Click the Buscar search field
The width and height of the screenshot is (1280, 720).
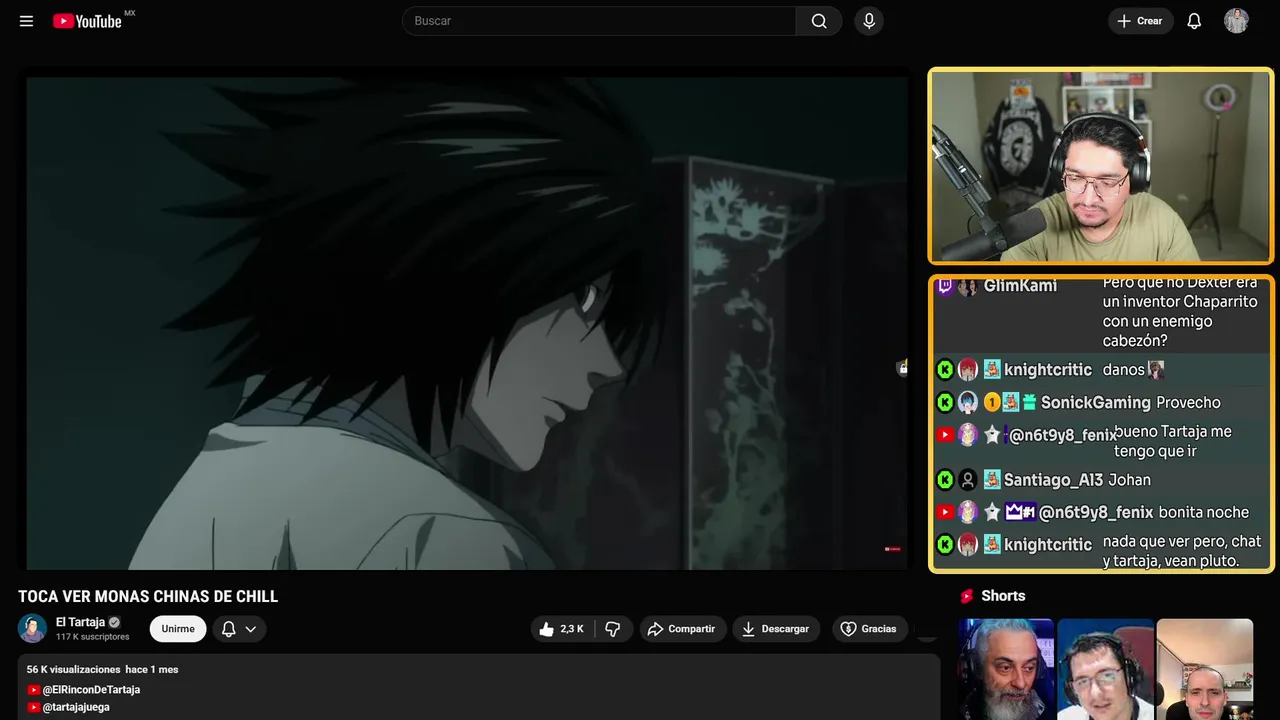coord(599,21)
